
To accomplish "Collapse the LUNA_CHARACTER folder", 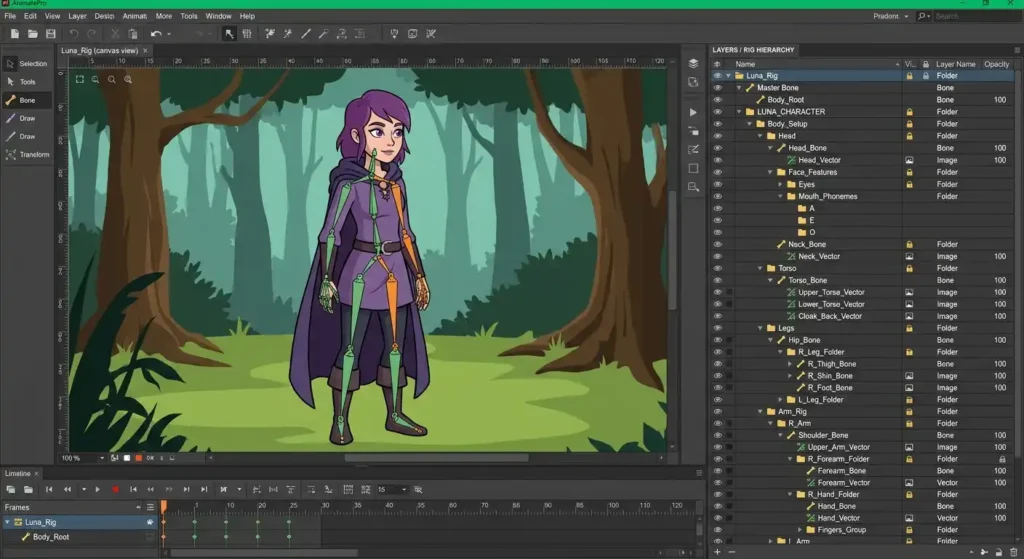I will tap(739, 112).
